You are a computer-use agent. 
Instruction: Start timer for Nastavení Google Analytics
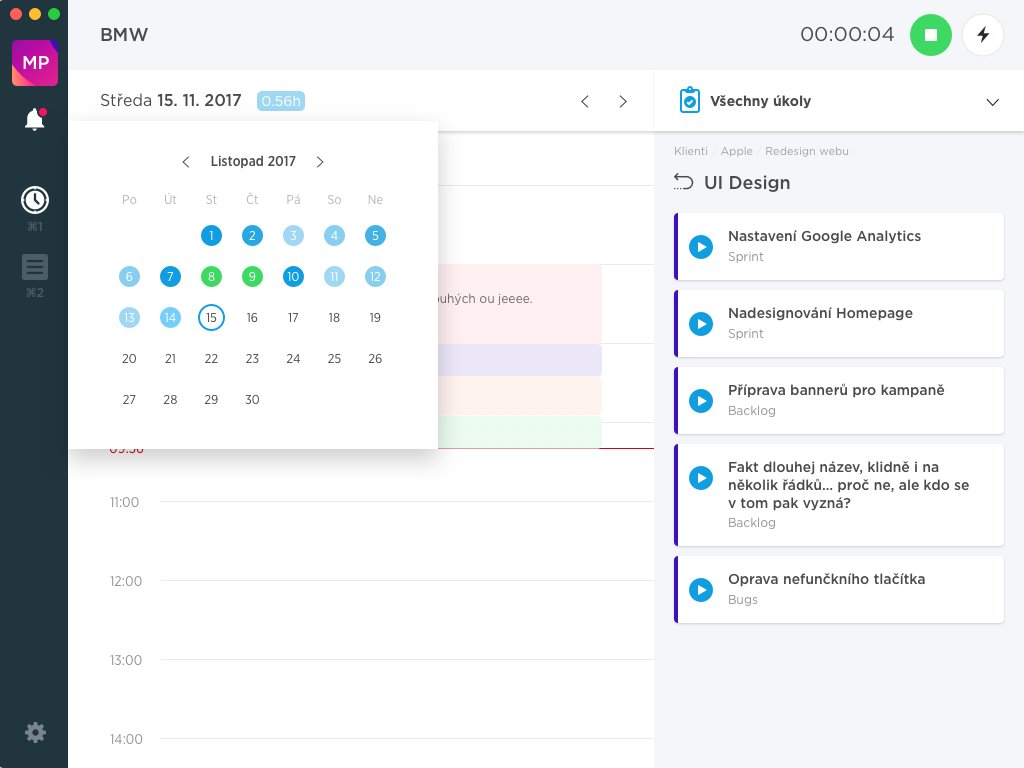701,247
